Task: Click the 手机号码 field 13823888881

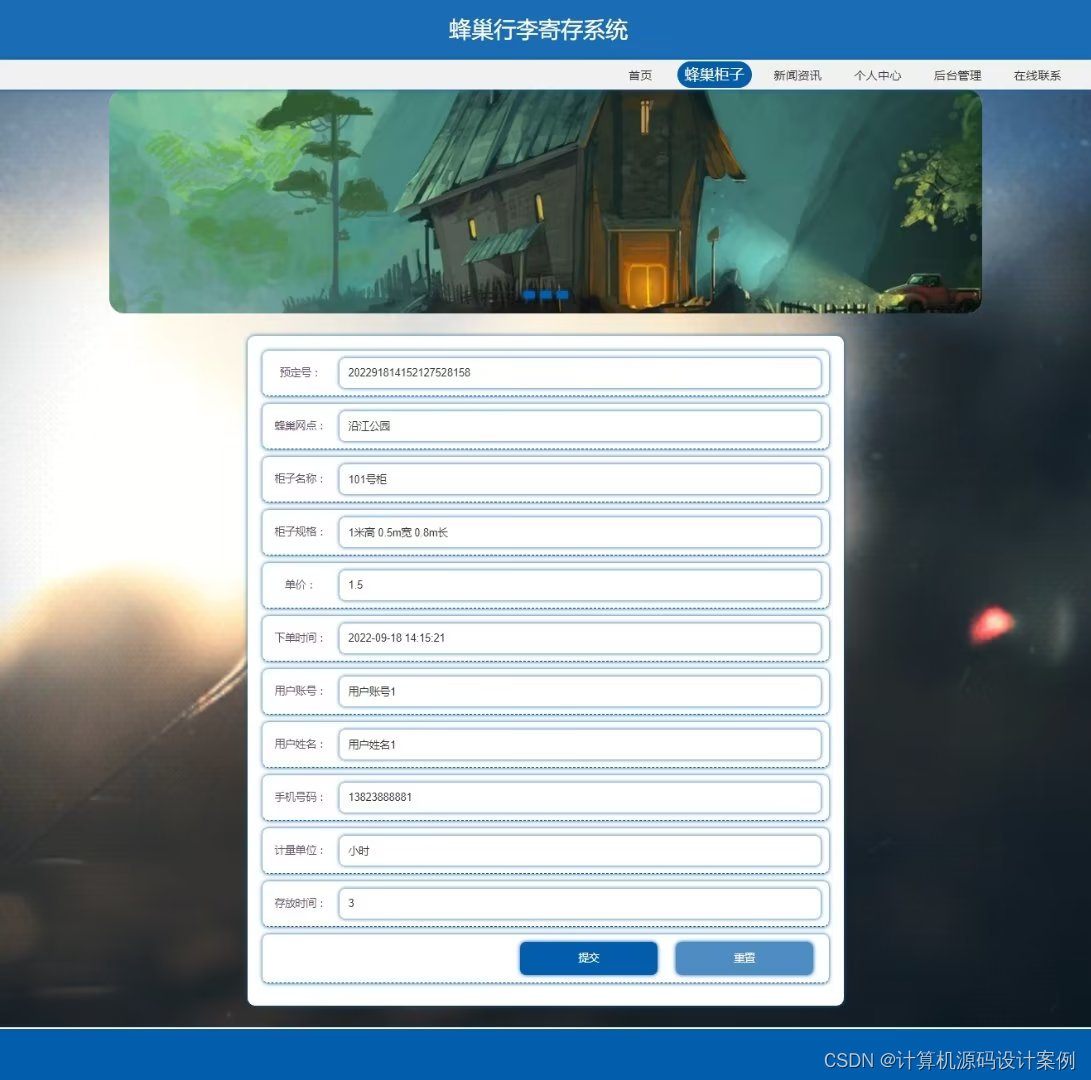Action: pyautogui.click(x=580, y=797)
